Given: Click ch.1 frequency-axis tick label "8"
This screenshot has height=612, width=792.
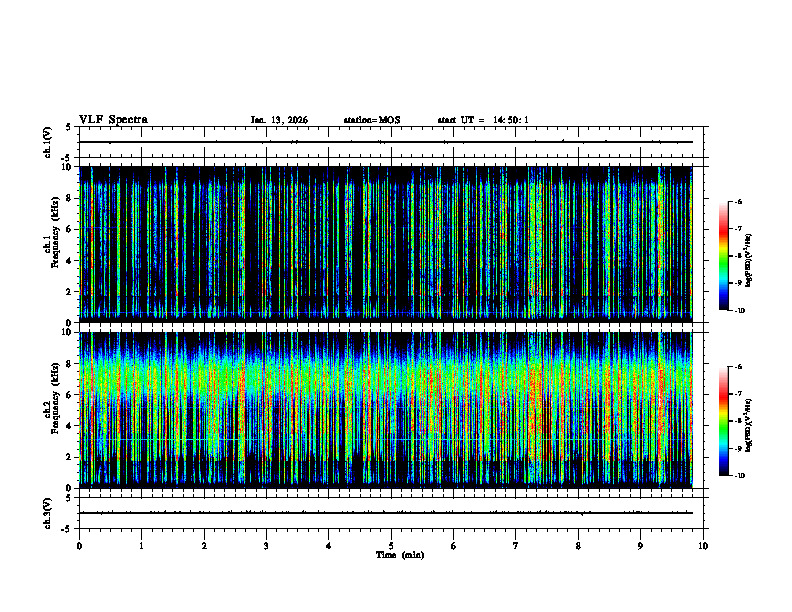Looking at the screenshot, I should click(x=70, y=198).
